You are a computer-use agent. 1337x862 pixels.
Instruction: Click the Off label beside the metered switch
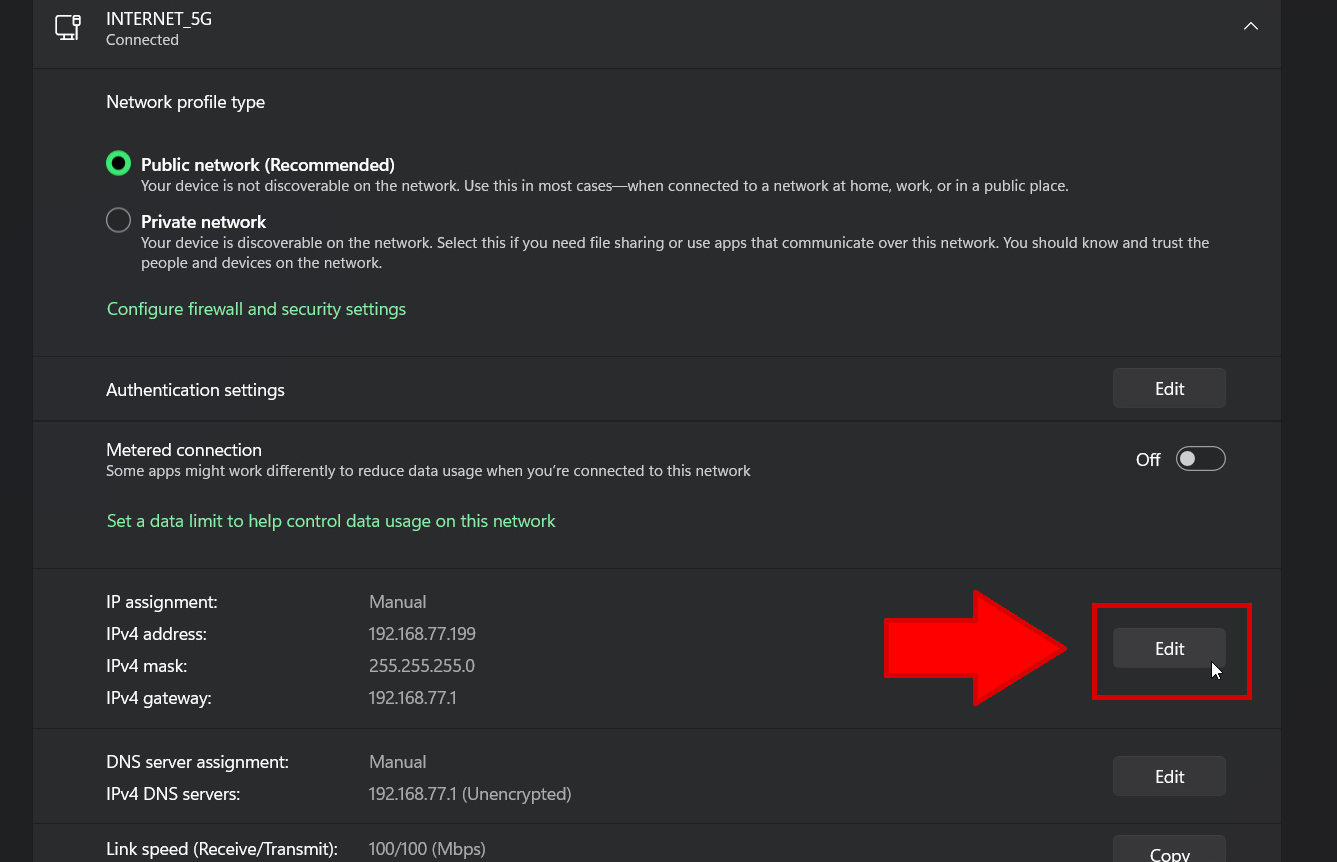coord(1147,460)
